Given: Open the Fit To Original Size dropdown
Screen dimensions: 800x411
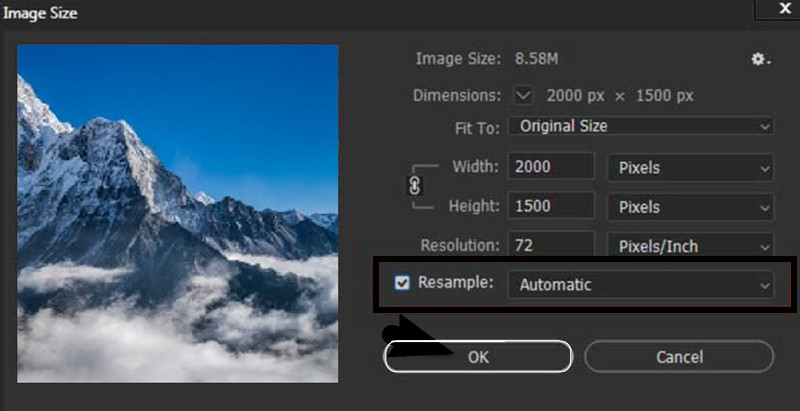Looking at the screenshot, I should tap(641, 126).
